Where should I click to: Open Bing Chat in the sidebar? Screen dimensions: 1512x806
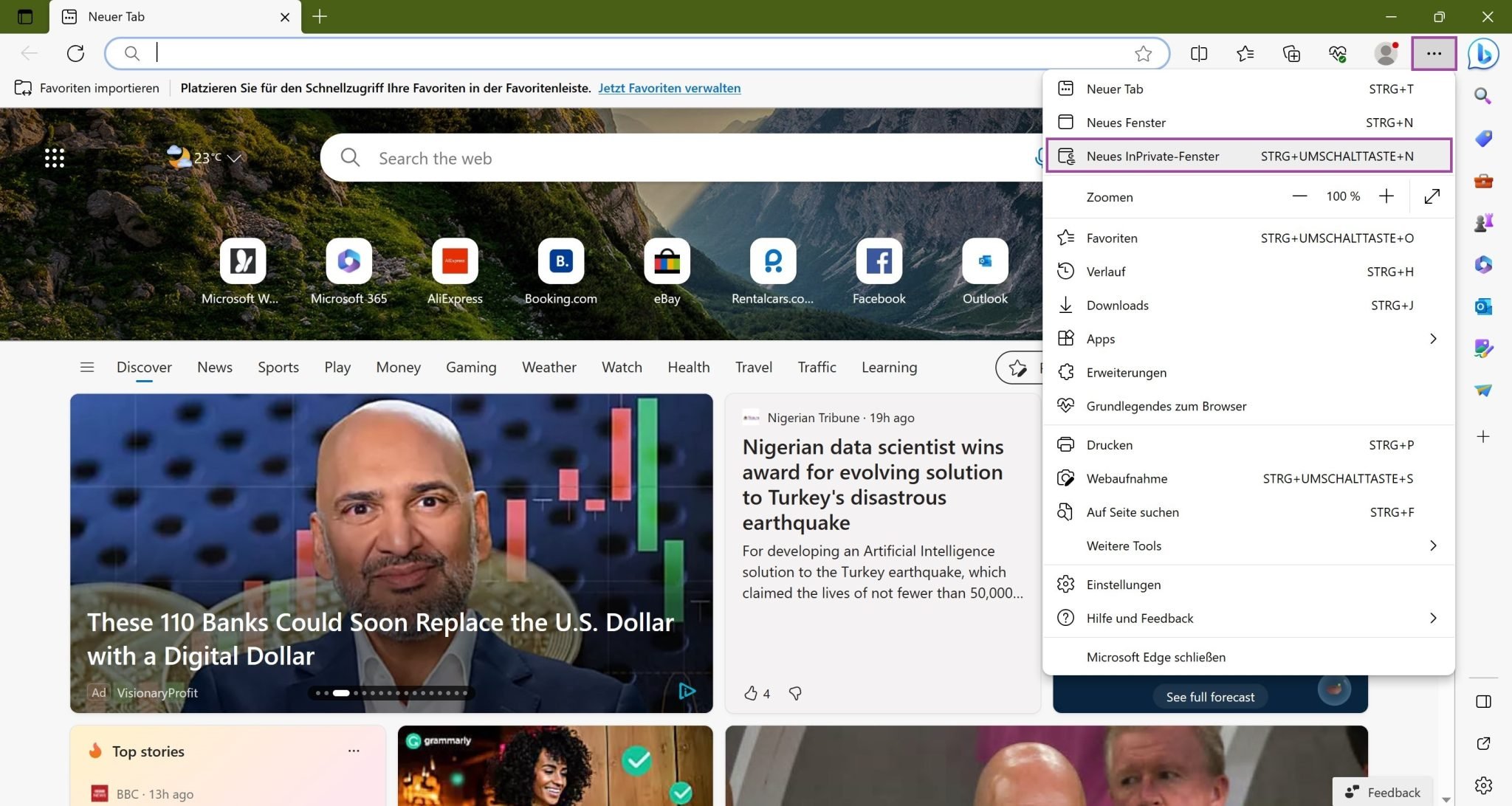point(1483,53)
